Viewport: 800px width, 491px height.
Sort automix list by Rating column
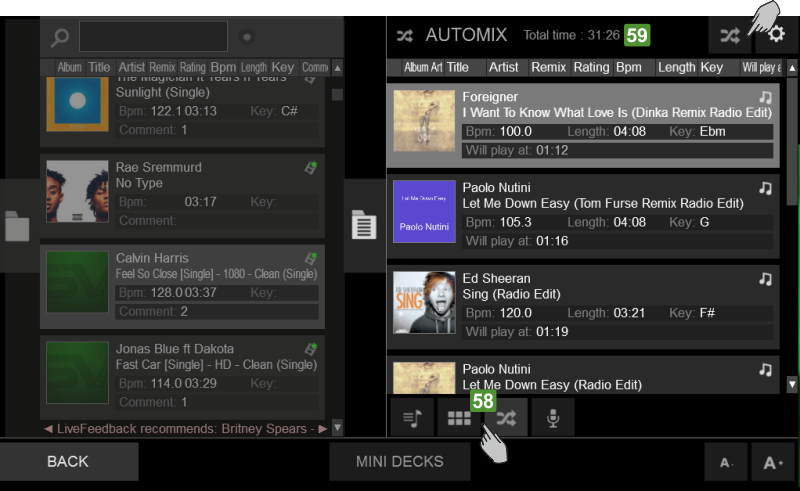pos(591,67)
